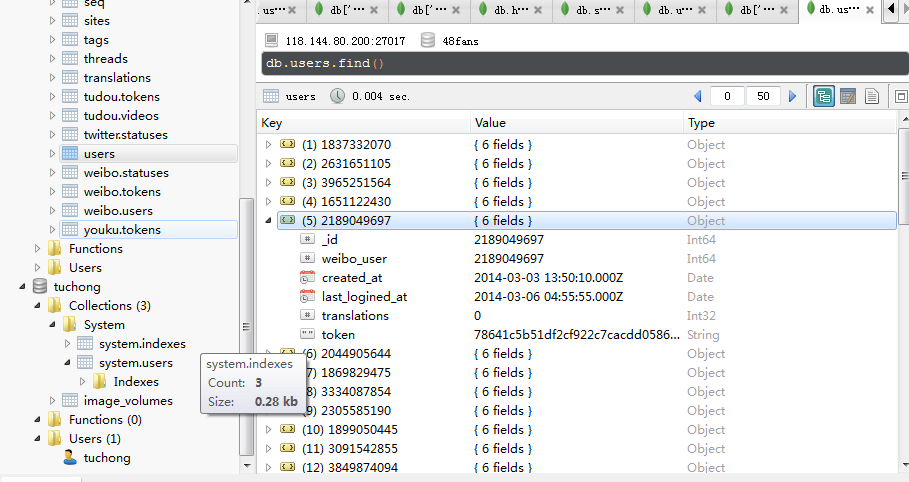Click the Functions folder icon under youku.tokens
This screenshot has height=482, width=909.
pos(54,248)
